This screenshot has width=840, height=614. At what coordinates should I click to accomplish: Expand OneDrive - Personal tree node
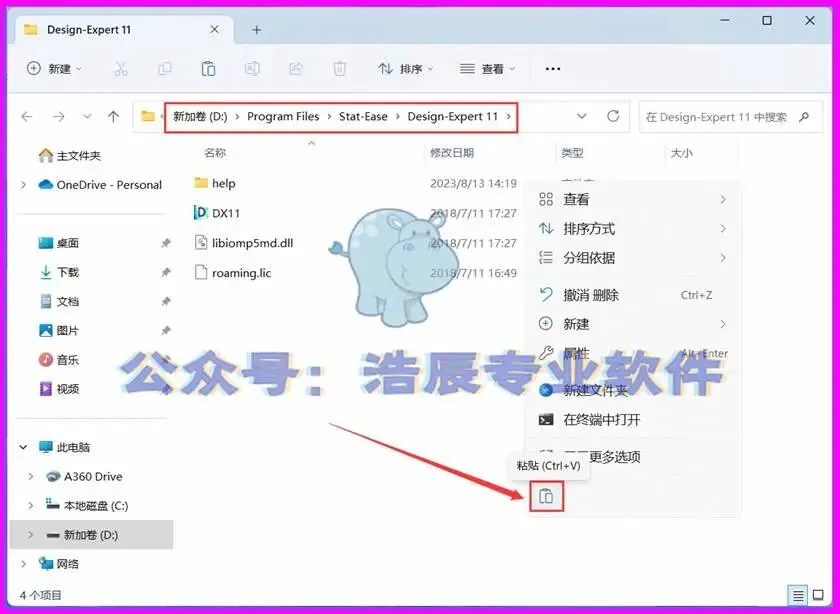pos(24,185)
